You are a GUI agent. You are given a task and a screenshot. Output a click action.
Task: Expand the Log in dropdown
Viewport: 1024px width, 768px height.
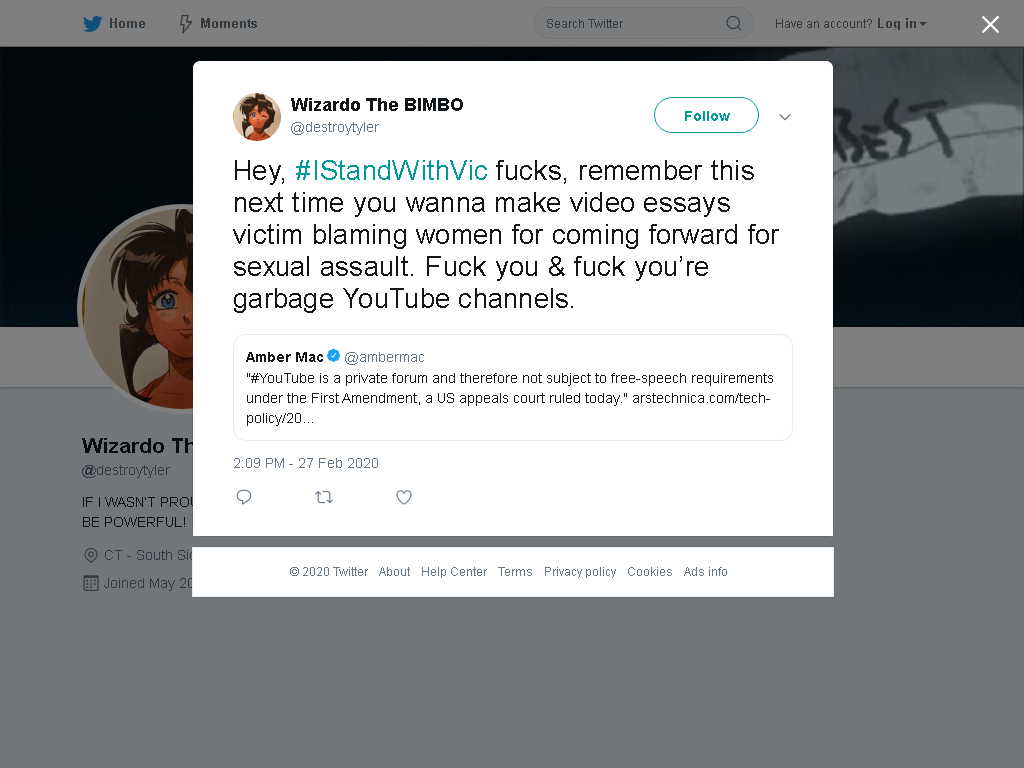(902, 24)
